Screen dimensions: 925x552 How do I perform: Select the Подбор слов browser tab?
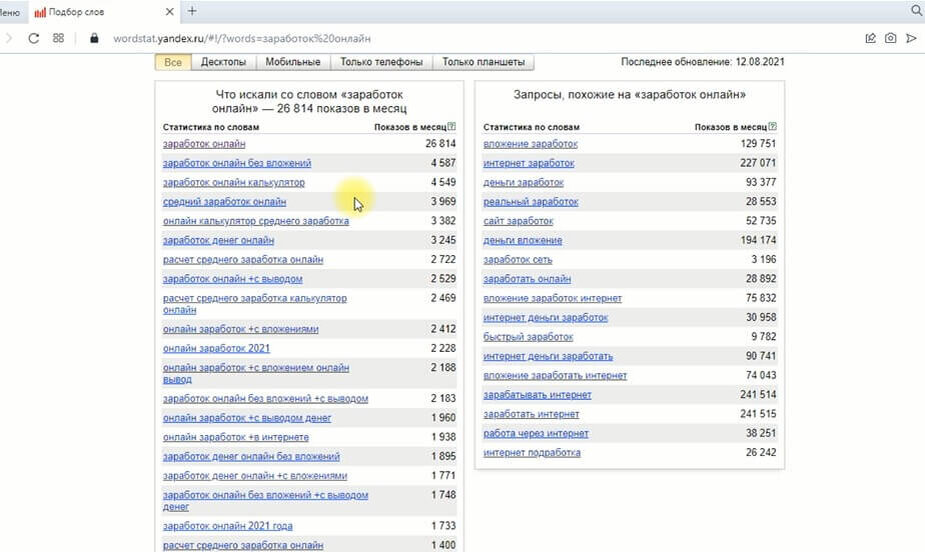[103, 12]
